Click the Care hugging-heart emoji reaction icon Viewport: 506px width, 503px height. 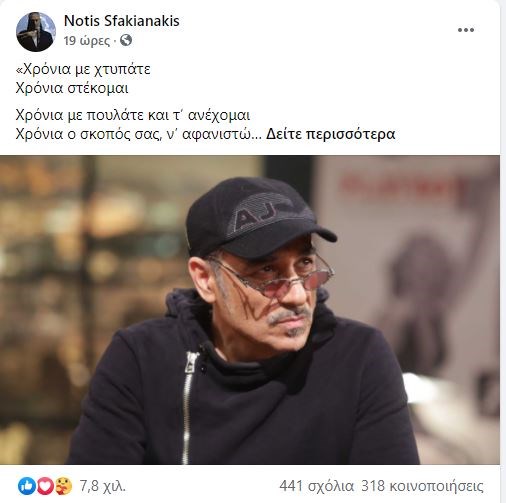pyautogui.click(x=63, y=486)
